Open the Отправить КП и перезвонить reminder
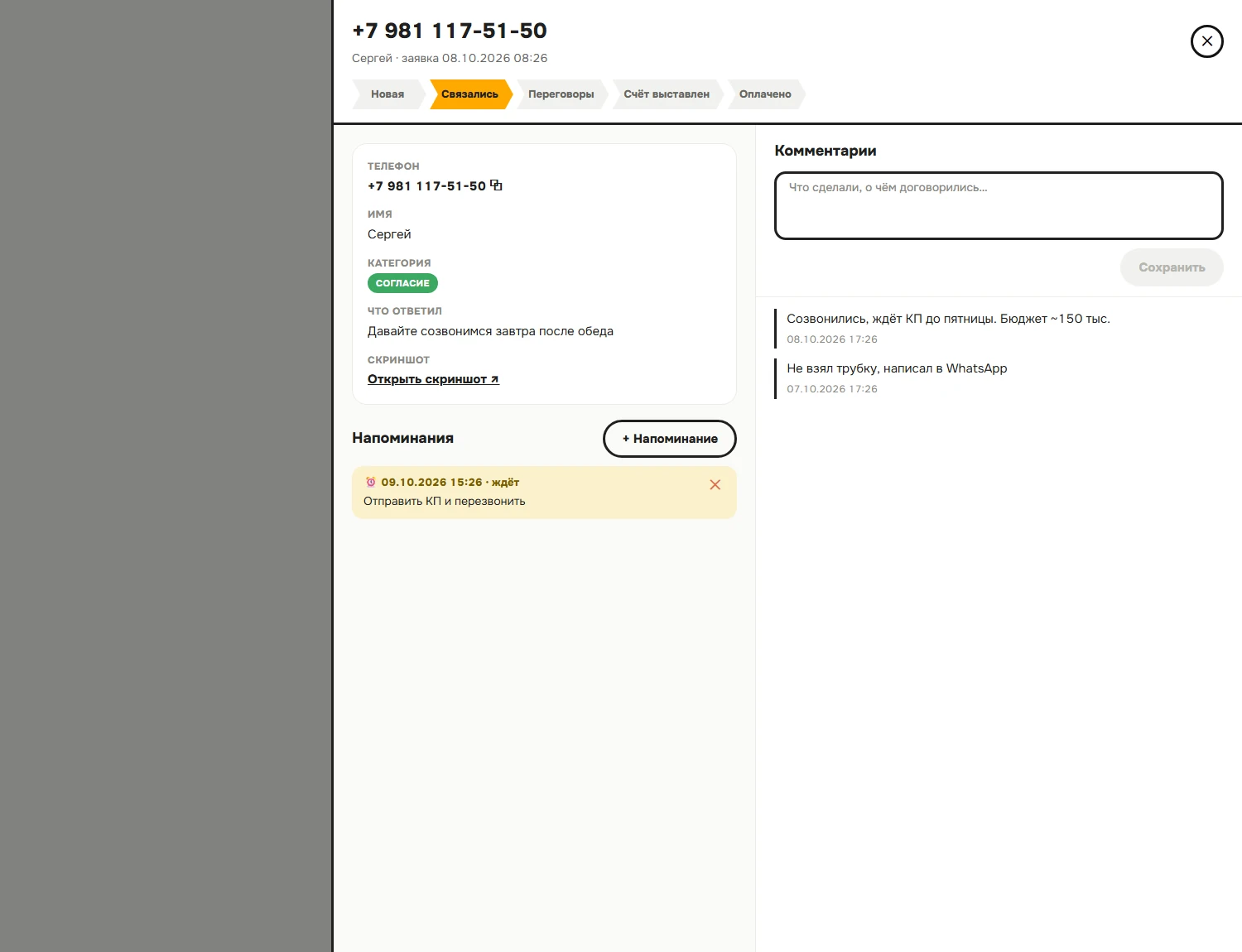The image size is (1242, 952). 544,493
